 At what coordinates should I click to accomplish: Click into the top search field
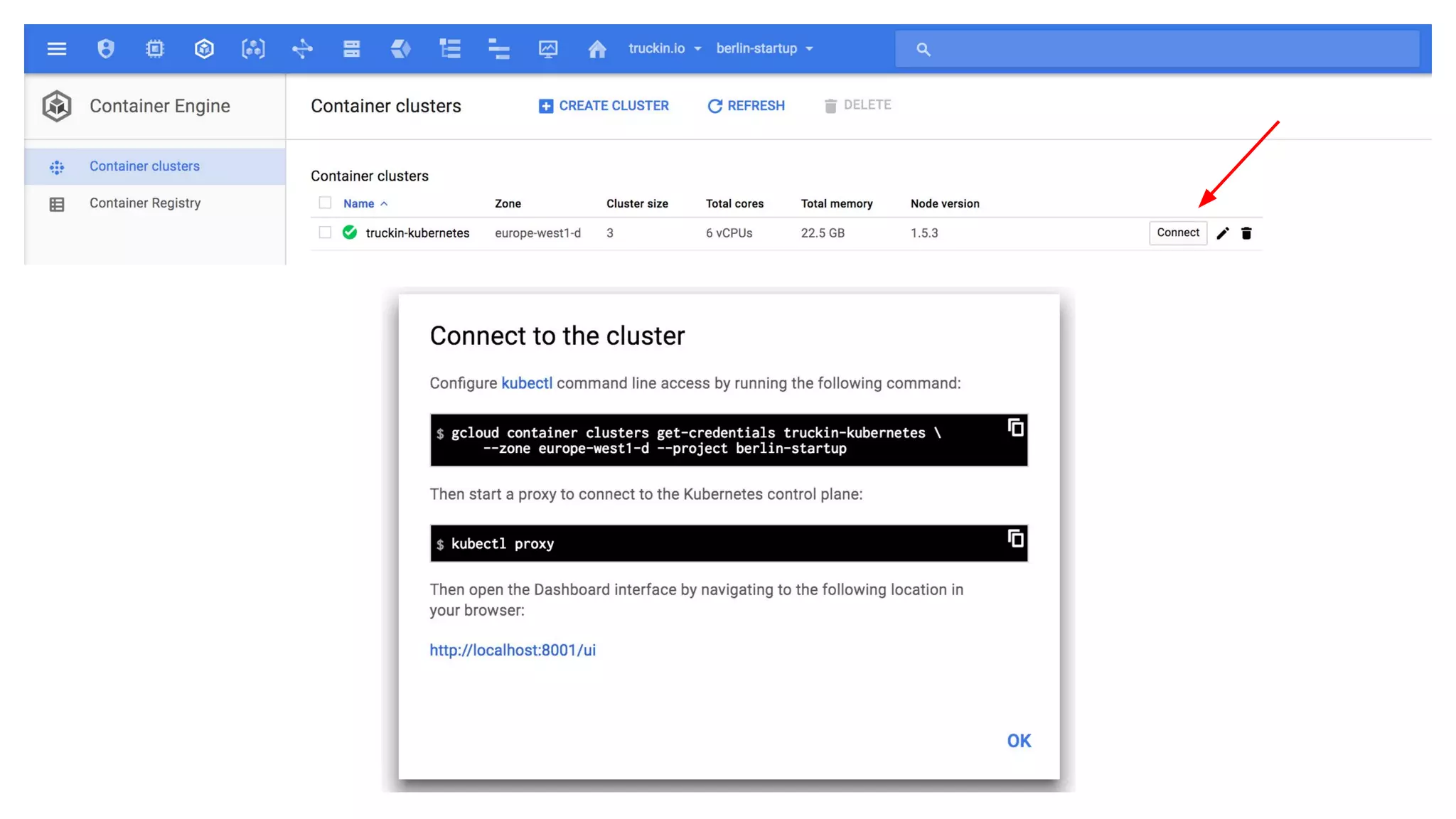tap(1166, 49)
